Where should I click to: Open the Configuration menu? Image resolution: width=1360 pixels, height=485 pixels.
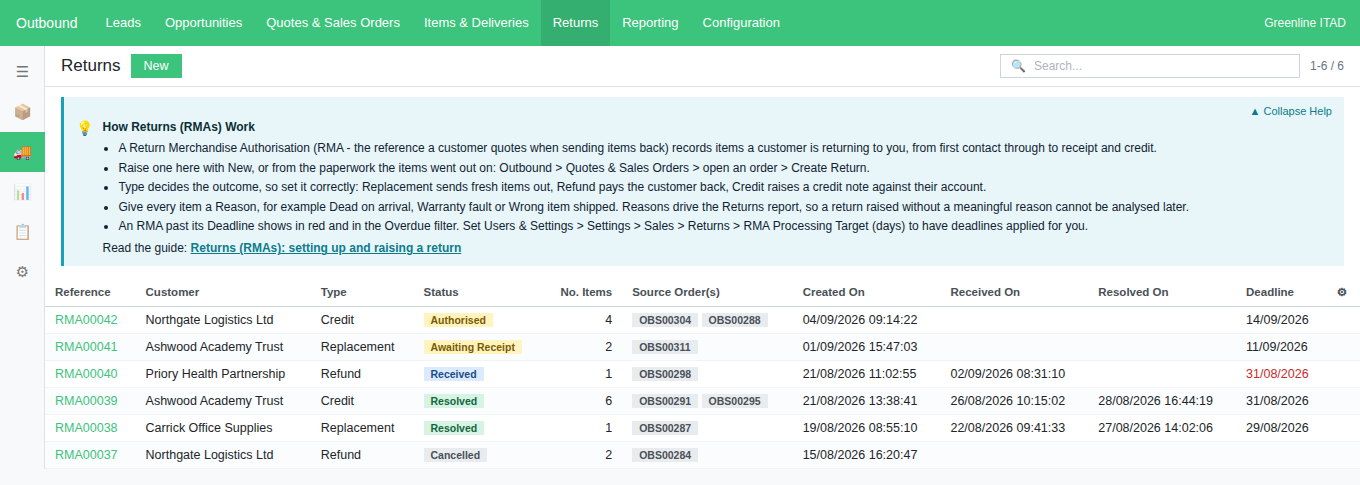[x=741, y=23]
